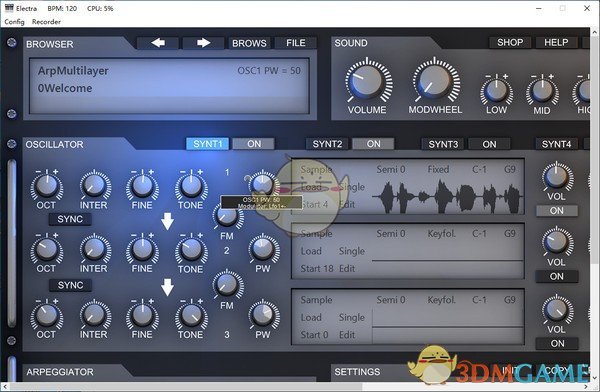Click oscillator 3 INTER knob
This screenshot has width=600, height=392.
[95, 315]
